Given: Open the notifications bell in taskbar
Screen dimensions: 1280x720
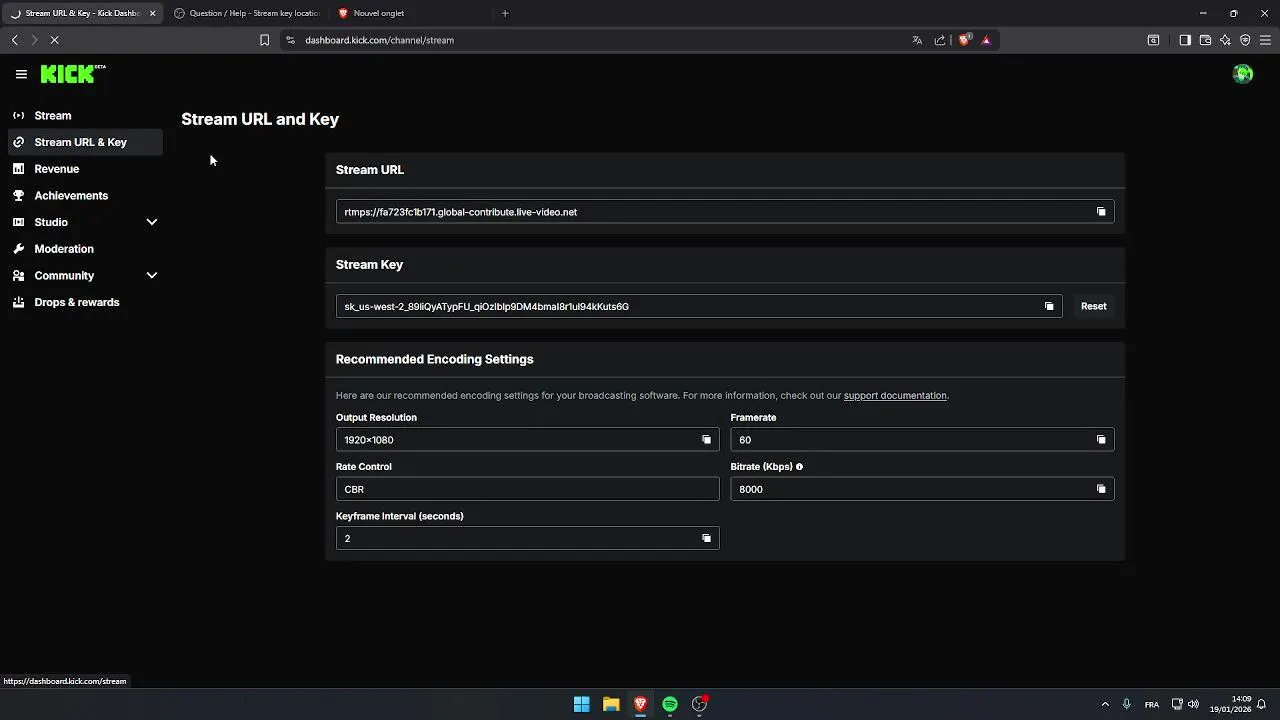Looking at the screenshot, I should (1262, 704).
